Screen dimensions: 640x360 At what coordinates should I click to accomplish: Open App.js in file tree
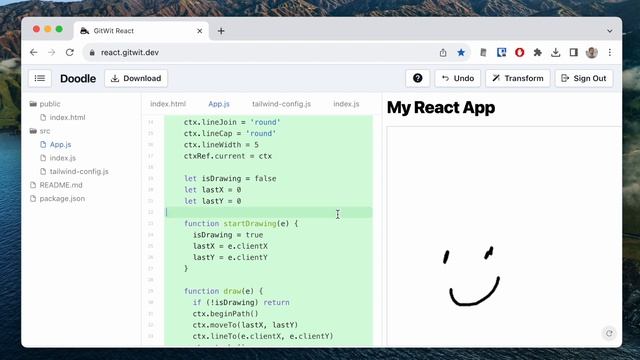(56, 144)
